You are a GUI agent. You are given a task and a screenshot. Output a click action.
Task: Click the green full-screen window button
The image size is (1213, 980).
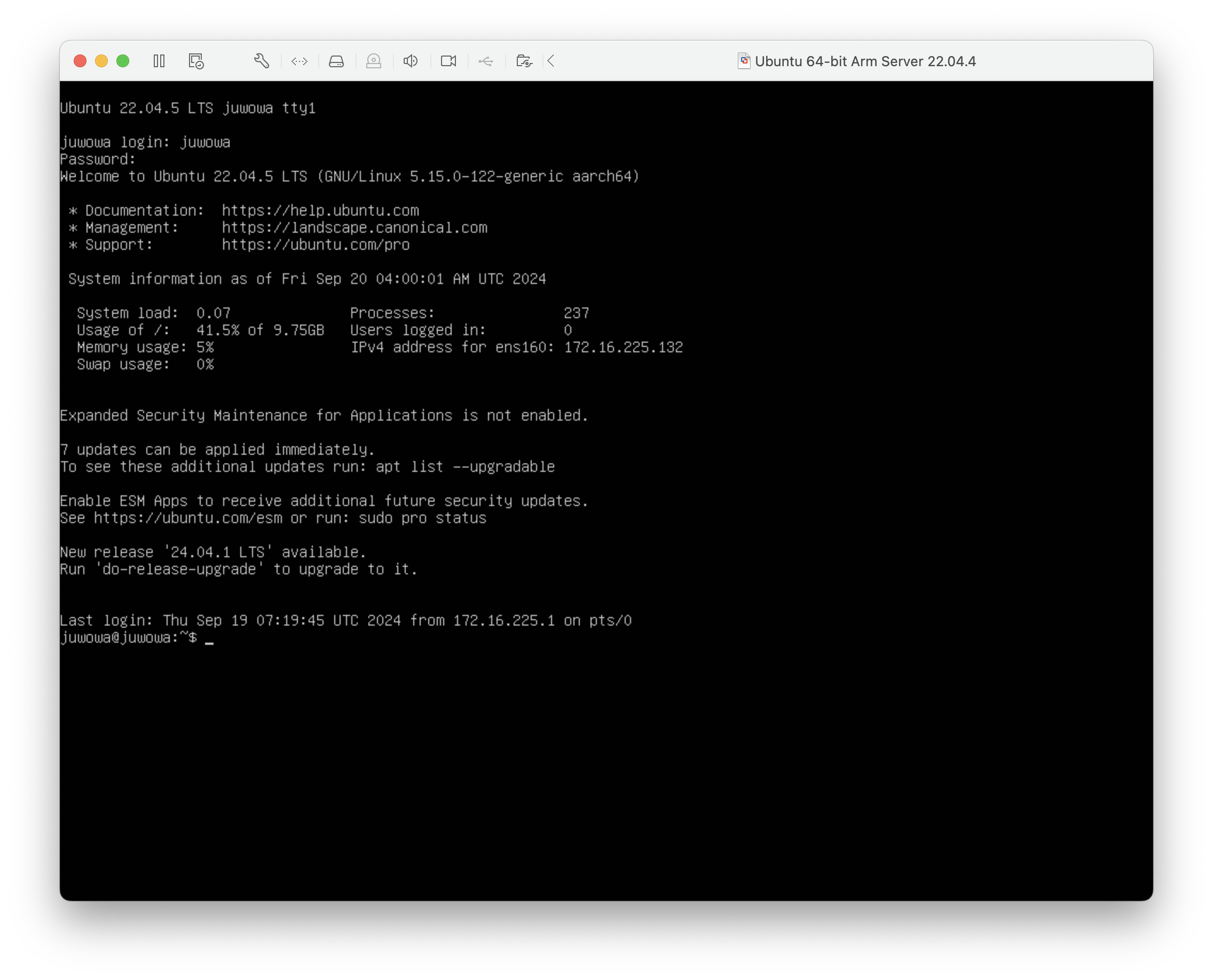[x=123, y=61]
